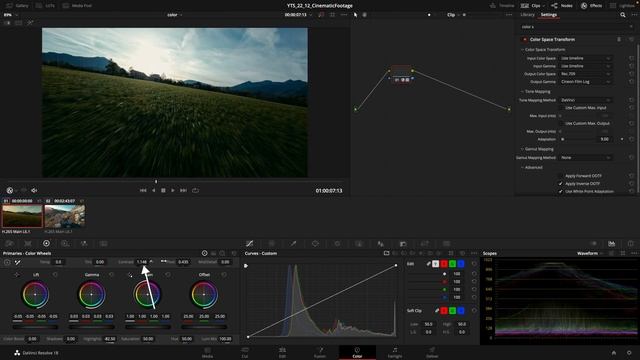
Task: Select the green Edit channel button
Action: 452,264
